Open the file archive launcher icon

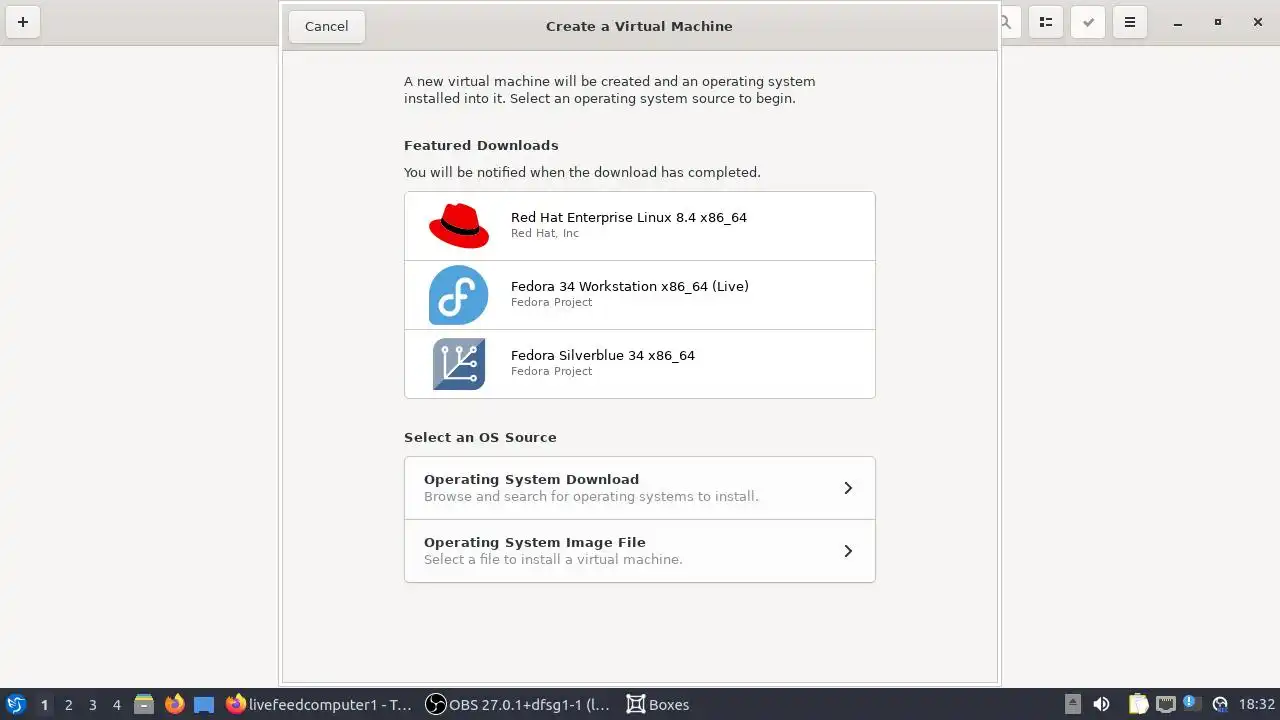click(144, 704)
